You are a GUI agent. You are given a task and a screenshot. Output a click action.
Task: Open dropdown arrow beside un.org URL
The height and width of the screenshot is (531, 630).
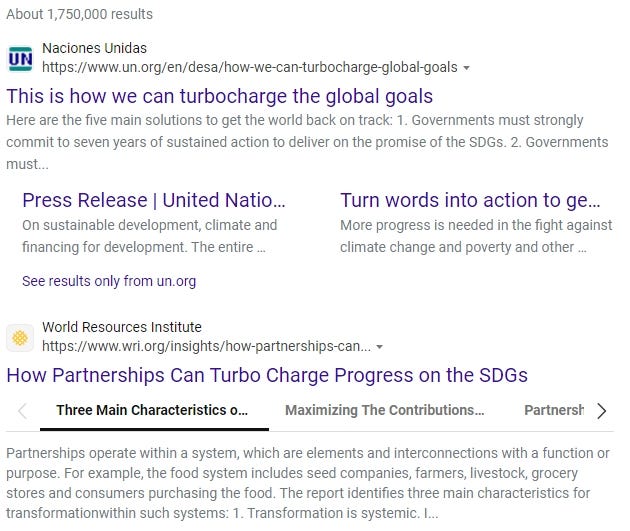click(466, 68)
